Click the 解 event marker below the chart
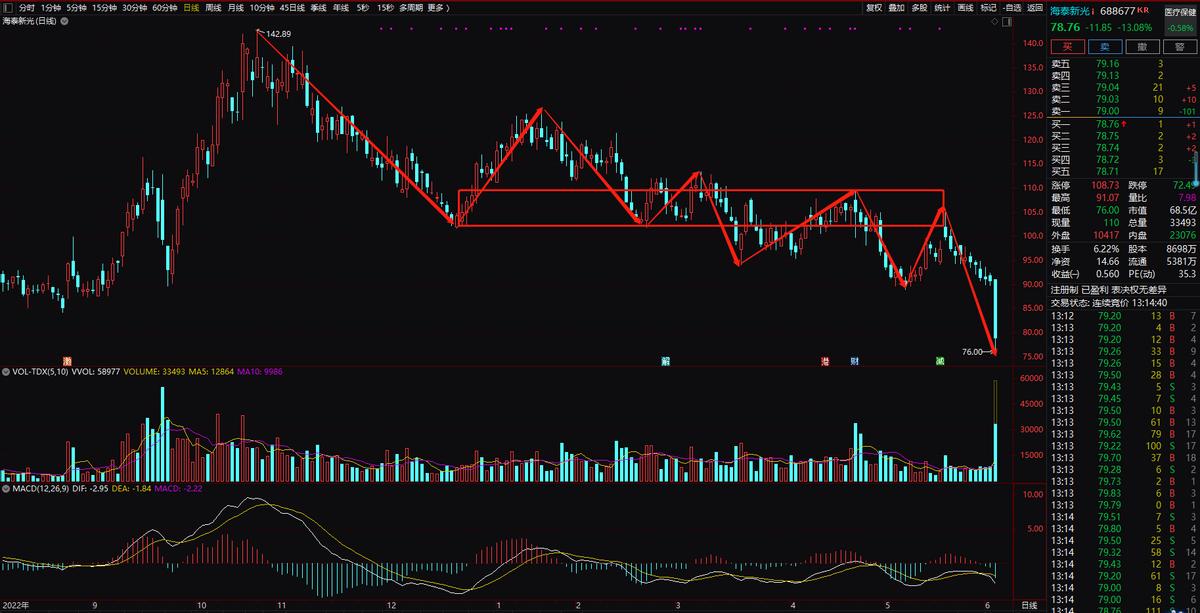 [x=666, y=359]
